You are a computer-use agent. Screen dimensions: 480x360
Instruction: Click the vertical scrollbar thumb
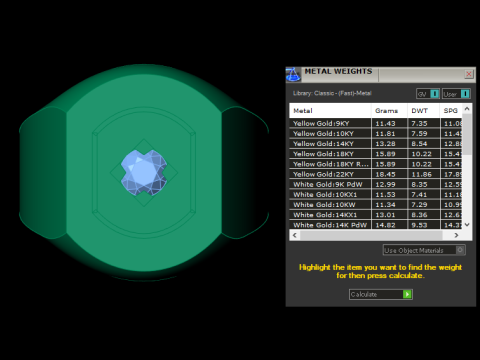coord(467,134)
